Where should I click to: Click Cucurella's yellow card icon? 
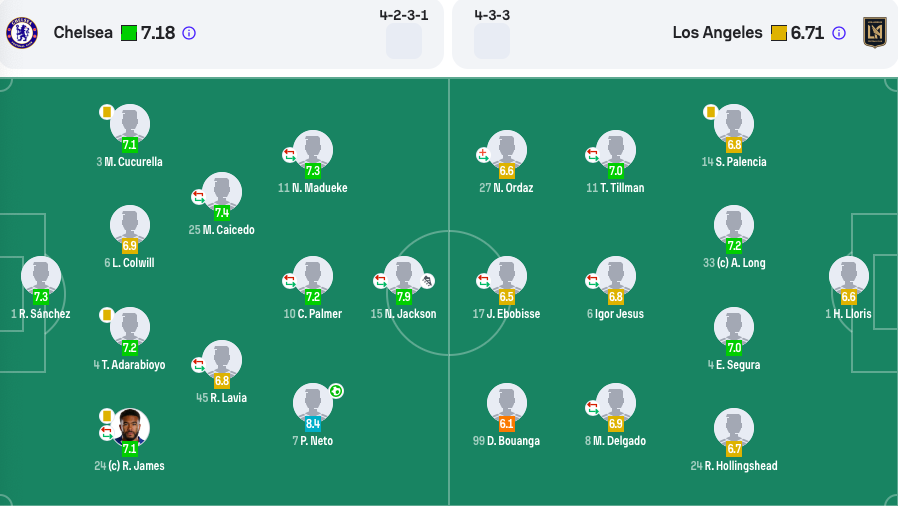pos(106,112)
